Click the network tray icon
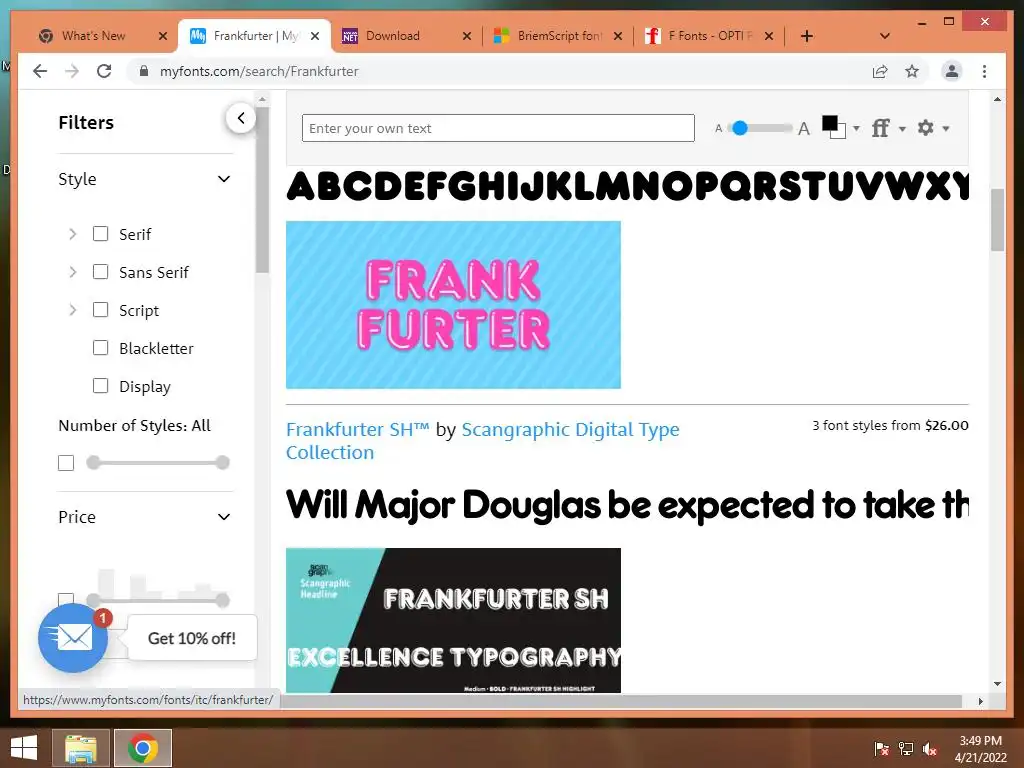This screenshot has height=768, width=1024. 906,748
